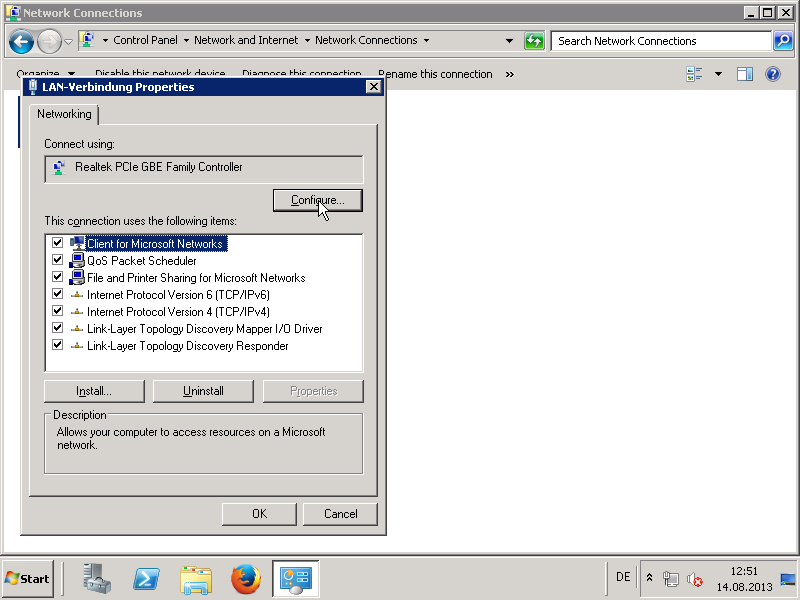This screenshot has height=600, width=800.
Task: Click Control Panel taskbar button
Action: 296,579
